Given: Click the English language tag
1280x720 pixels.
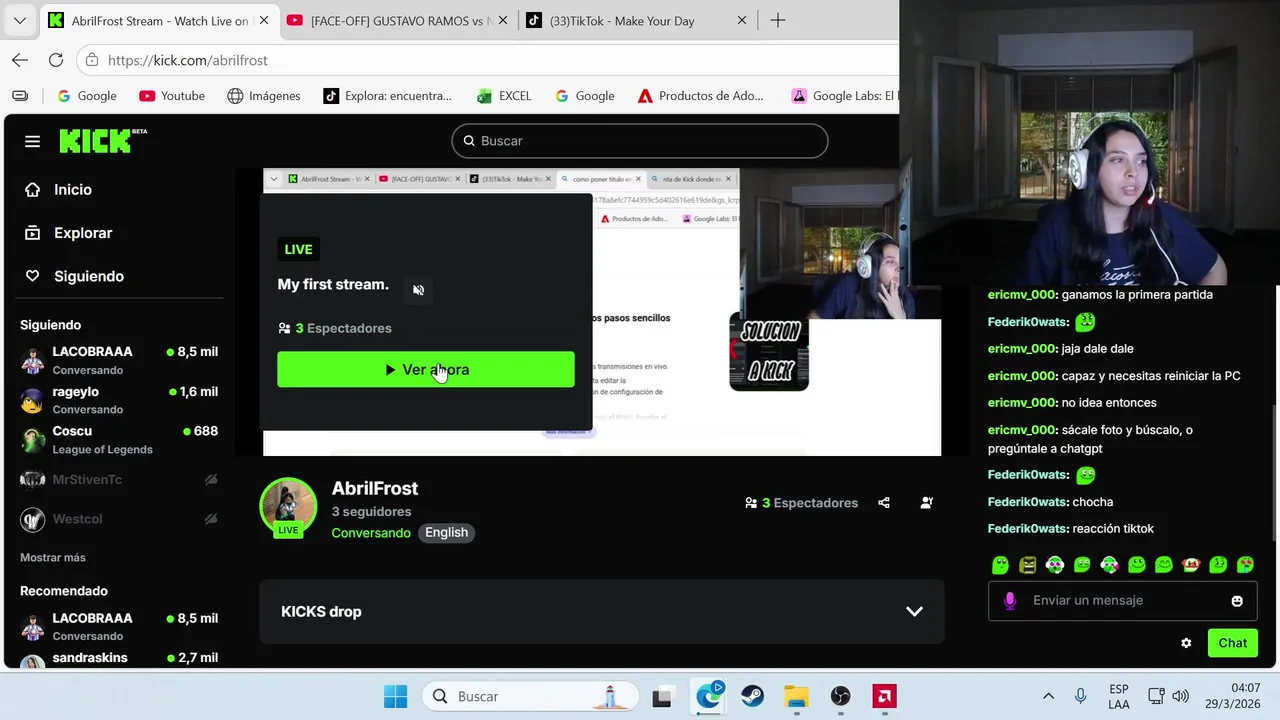Looking at the screenshot, I should coord(446,533).
